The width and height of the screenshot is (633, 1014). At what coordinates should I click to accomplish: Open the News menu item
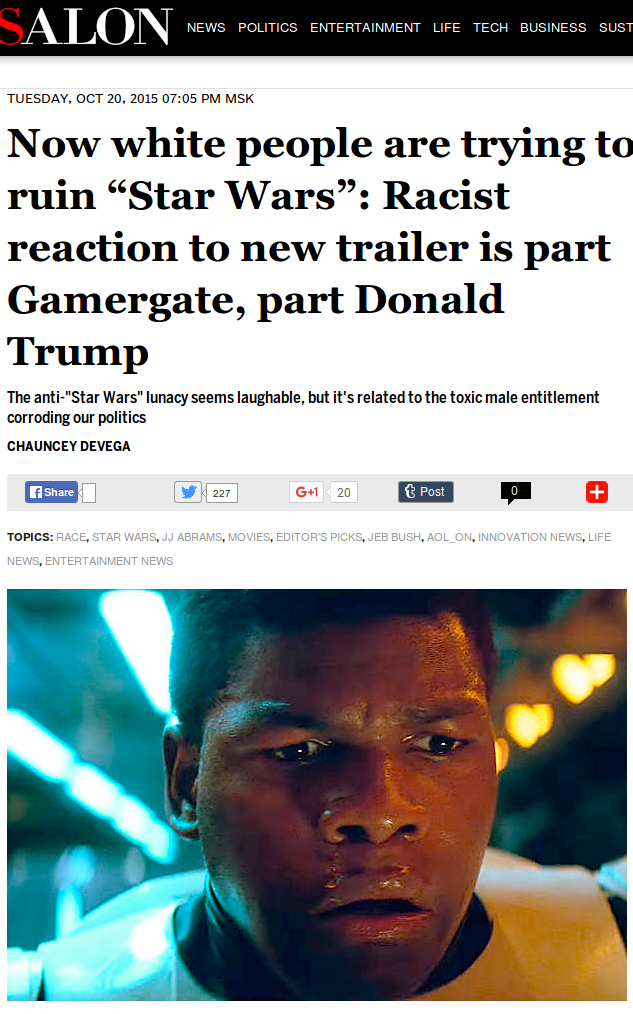tap(206, 28)
